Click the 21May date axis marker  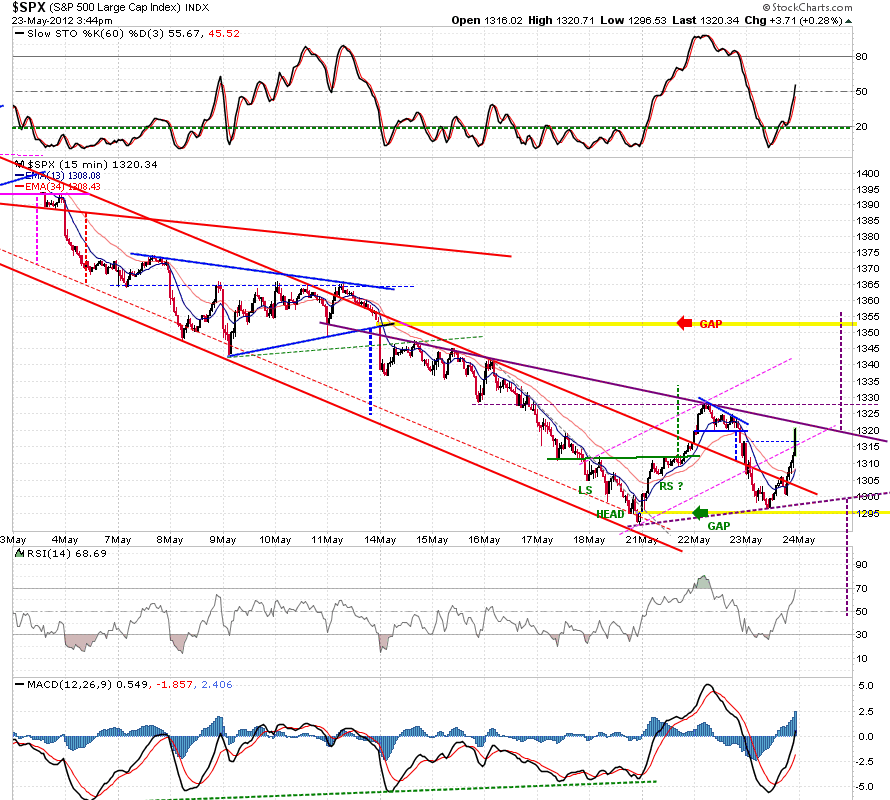click(x=641, y=539)
